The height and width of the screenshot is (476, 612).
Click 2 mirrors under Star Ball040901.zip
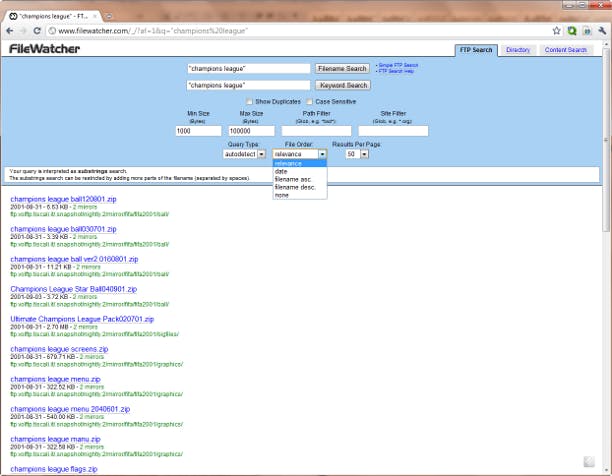tap(85, 297)
